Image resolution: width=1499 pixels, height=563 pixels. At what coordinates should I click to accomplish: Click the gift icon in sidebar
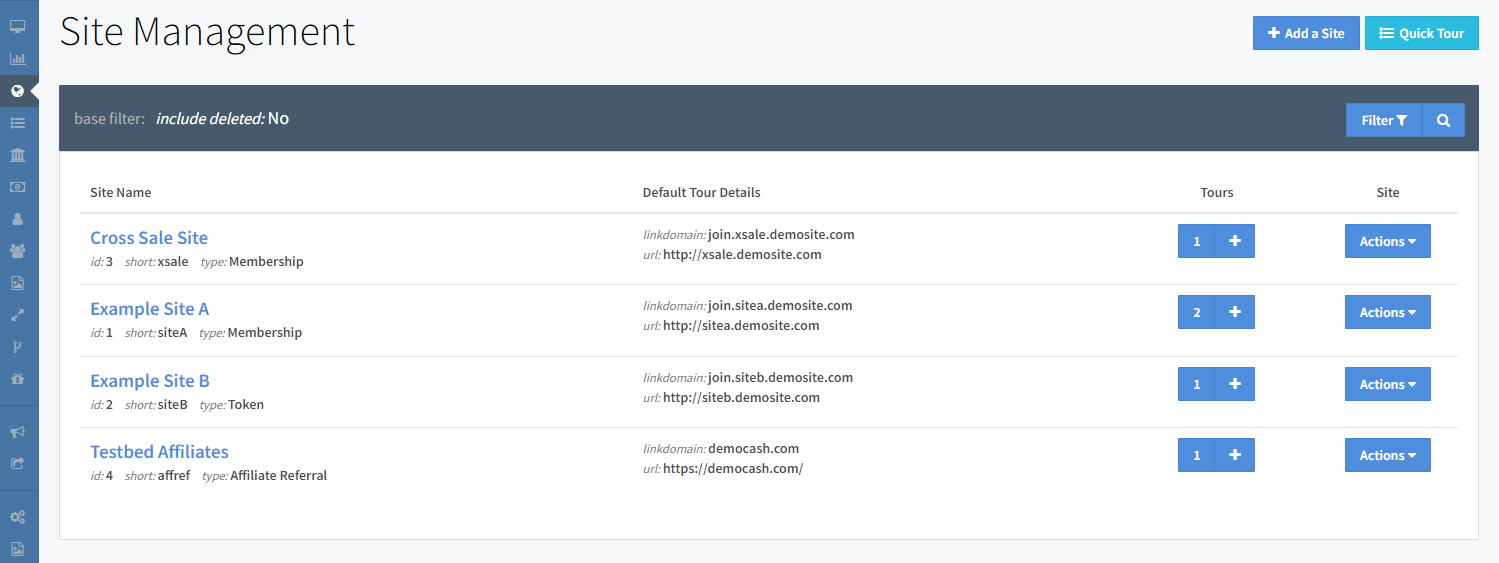click(17, 379)
